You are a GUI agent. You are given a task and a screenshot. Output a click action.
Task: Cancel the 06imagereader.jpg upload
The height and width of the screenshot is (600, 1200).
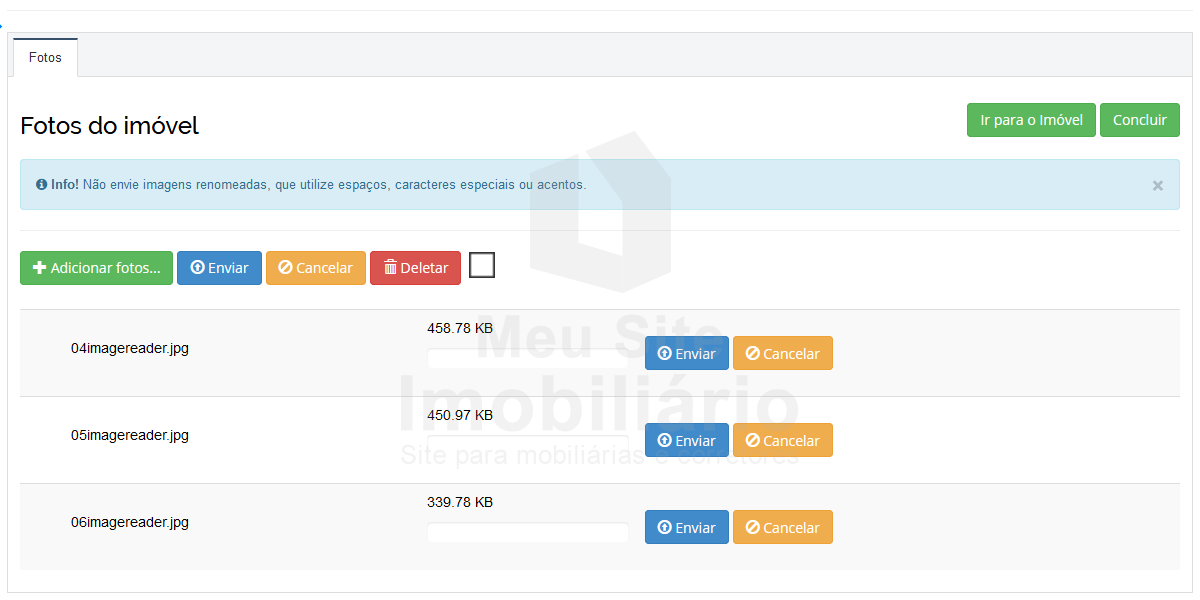pos(782,527)
